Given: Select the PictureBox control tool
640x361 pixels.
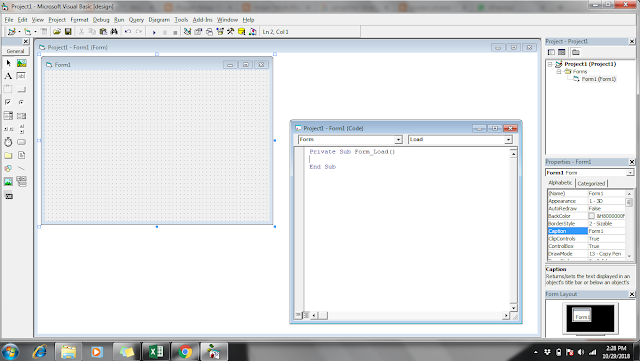Looking at the screenshot, I should pos(22,63).
